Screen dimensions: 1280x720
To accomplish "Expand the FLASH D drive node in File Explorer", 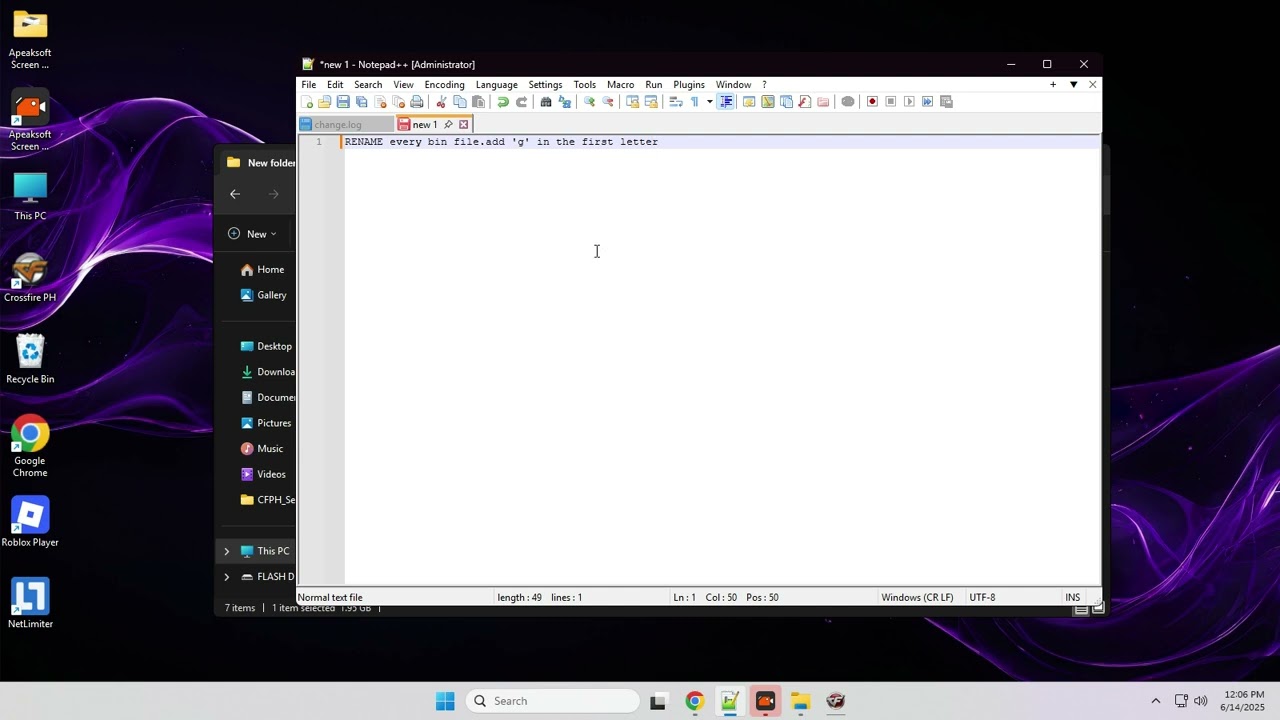I will click(x=226, y=577).
